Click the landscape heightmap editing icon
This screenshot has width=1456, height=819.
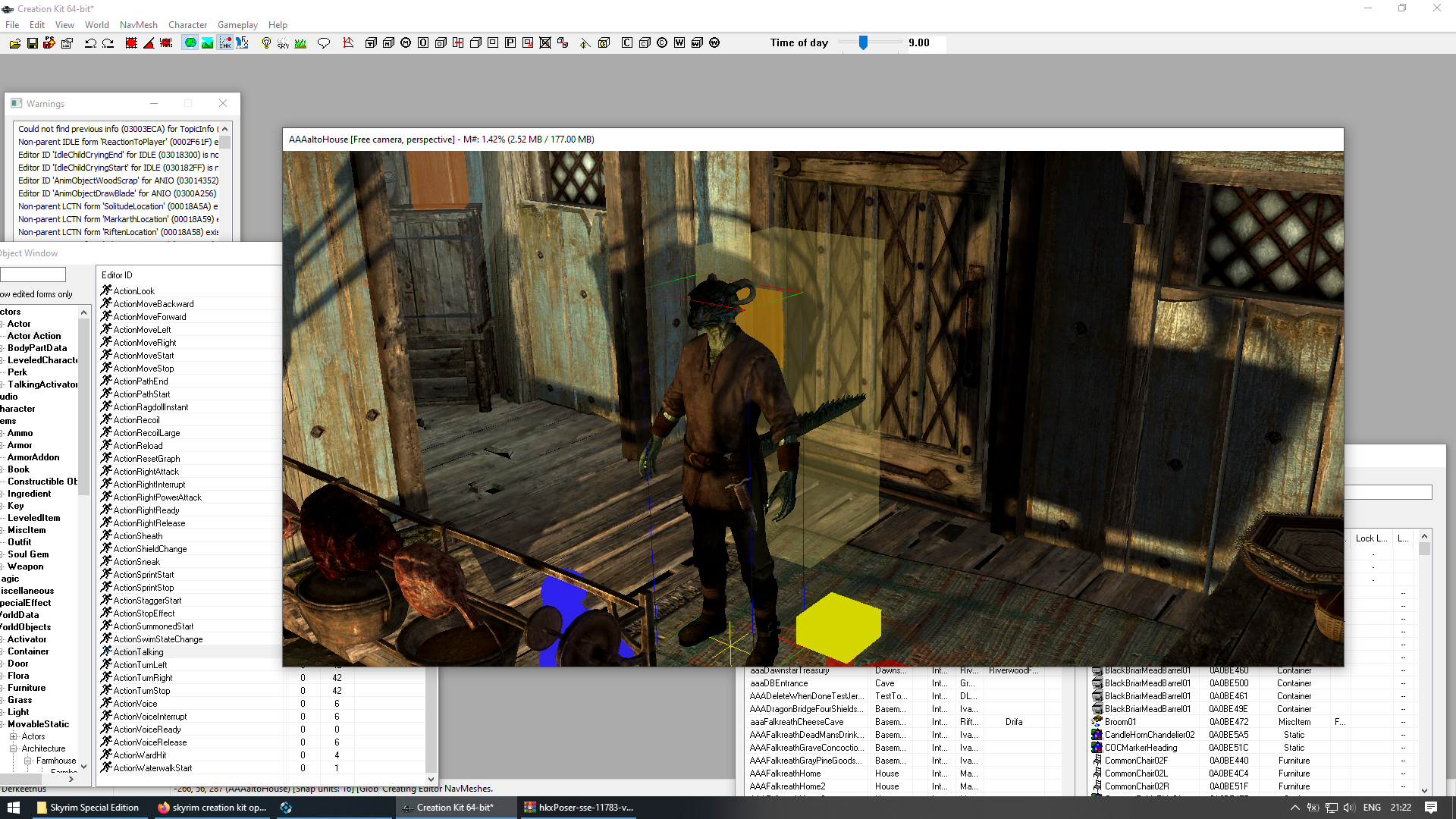click(207, 43)
